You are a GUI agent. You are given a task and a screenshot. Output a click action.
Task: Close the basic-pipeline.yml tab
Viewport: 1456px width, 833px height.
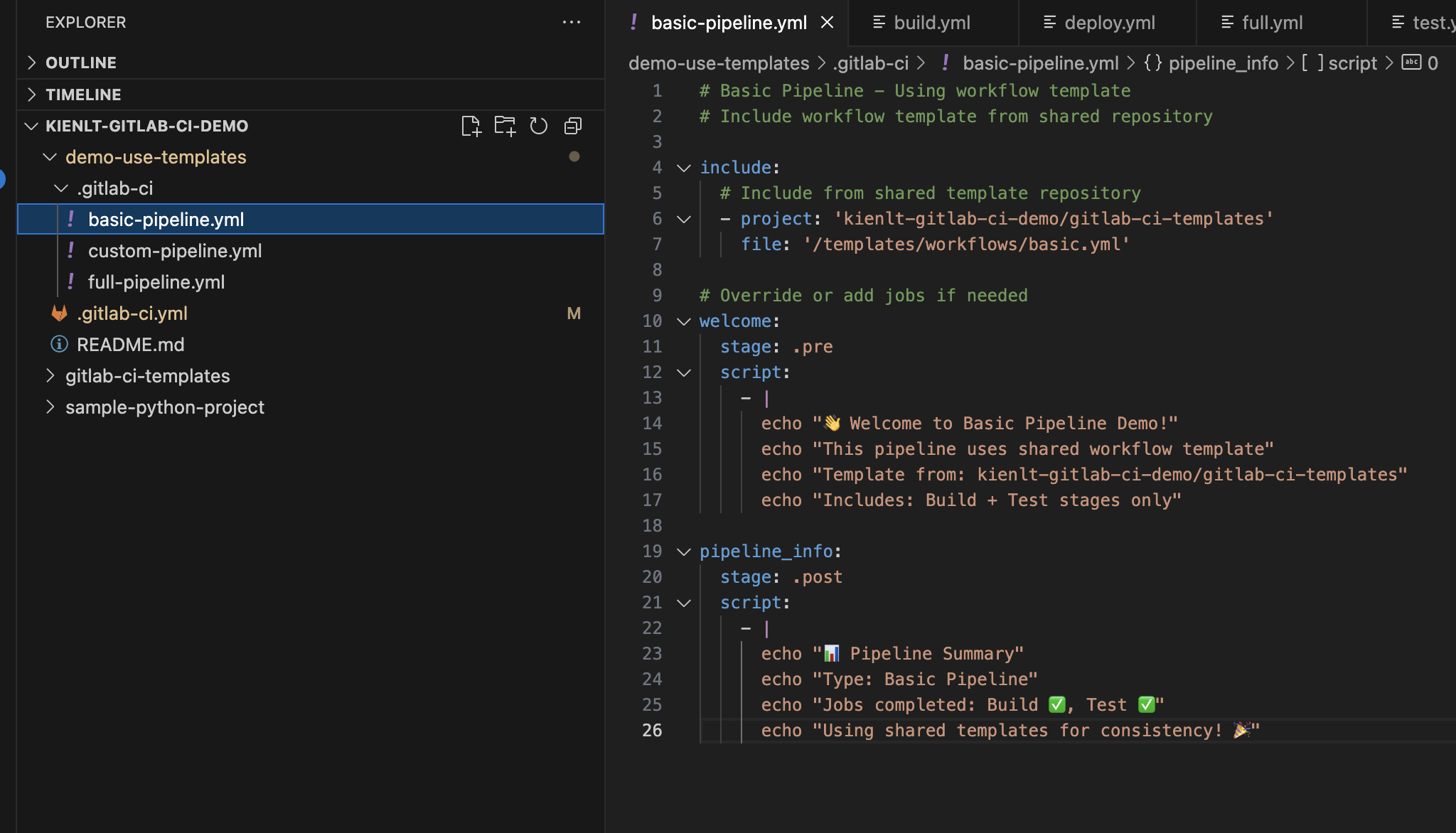coord(827,22)
